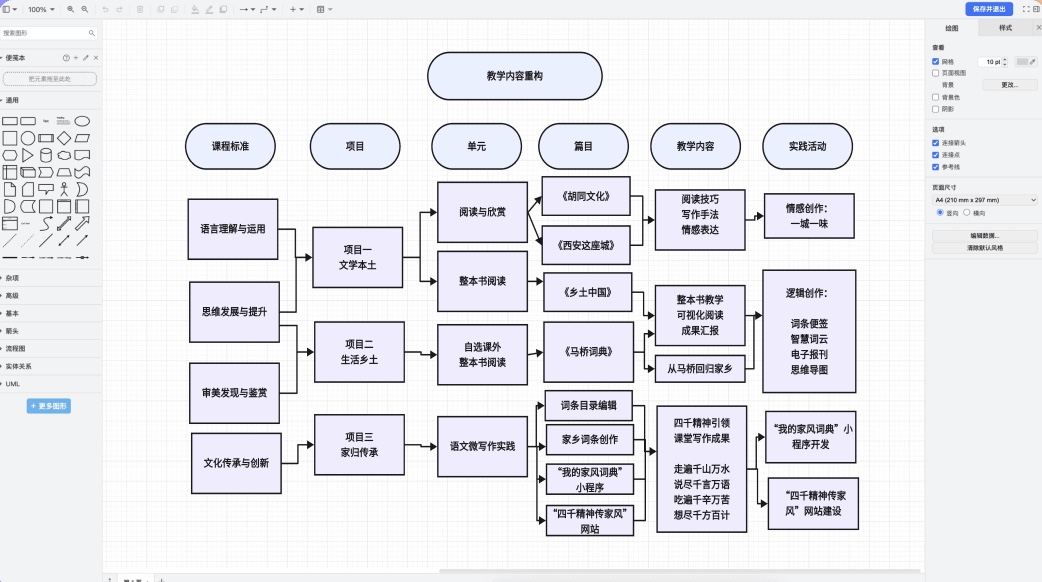Open the connection arrow style dropdown
Screen dimensions: 1042x582
pyautogui.click(x=248, y=9)
